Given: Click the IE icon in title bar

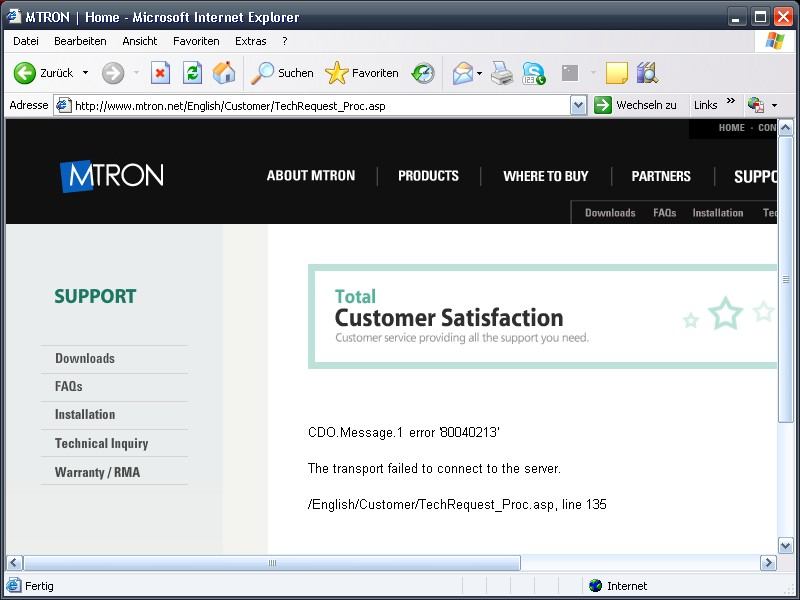Looking at the screenshot, I should tap(14, 16).
